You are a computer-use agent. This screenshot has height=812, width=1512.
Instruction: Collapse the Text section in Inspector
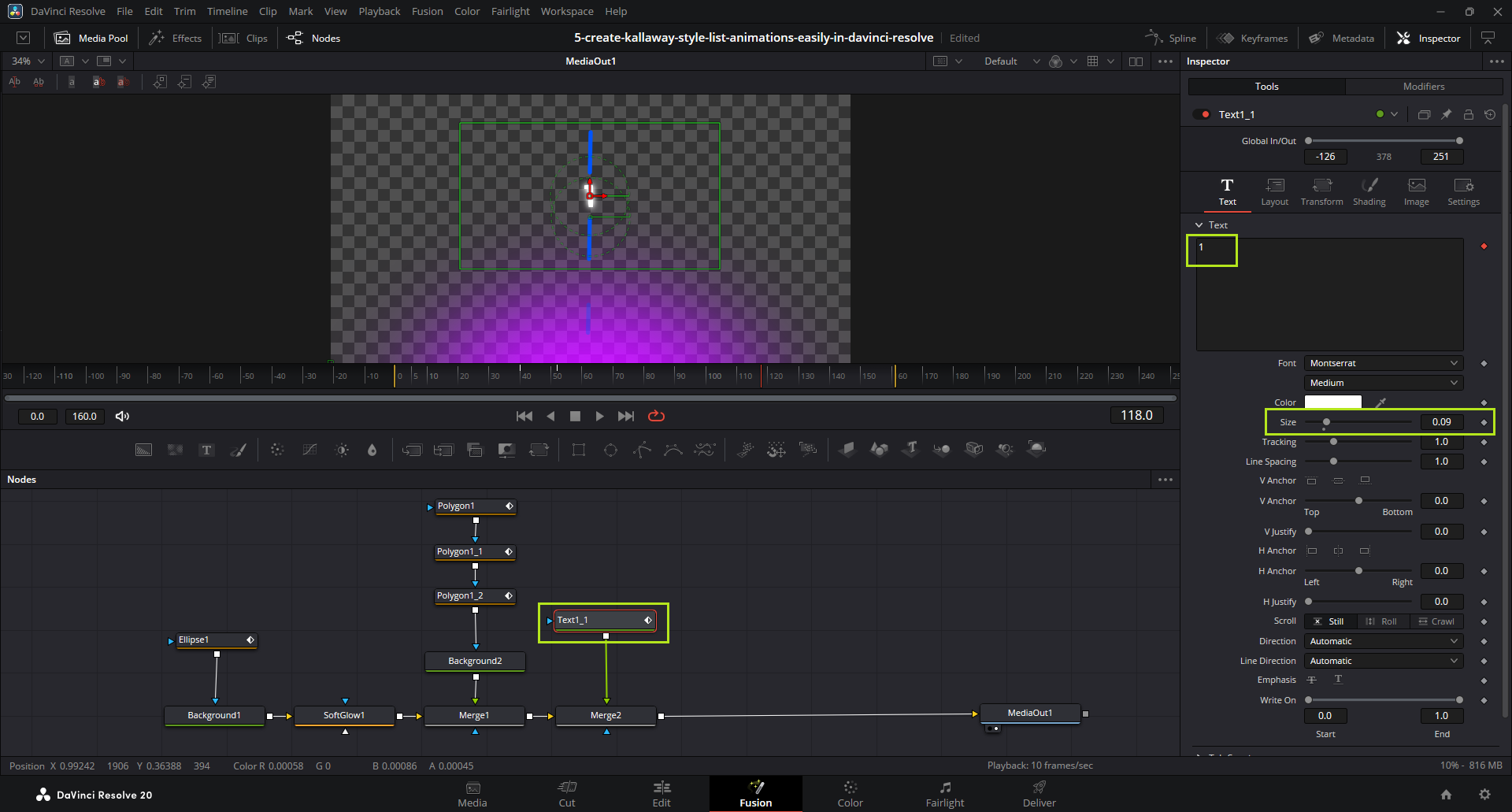point(1199,225)
